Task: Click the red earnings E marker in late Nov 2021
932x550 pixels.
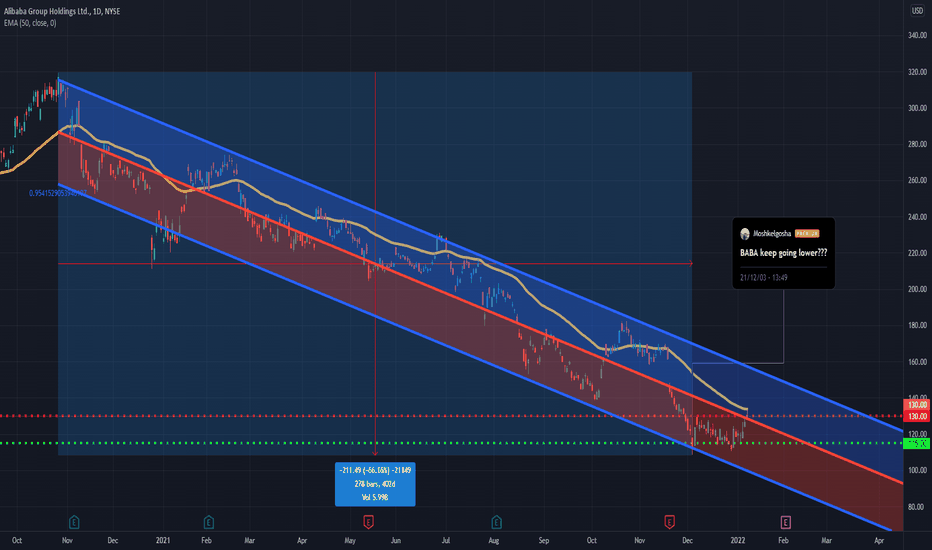Action: coord(669,522)
